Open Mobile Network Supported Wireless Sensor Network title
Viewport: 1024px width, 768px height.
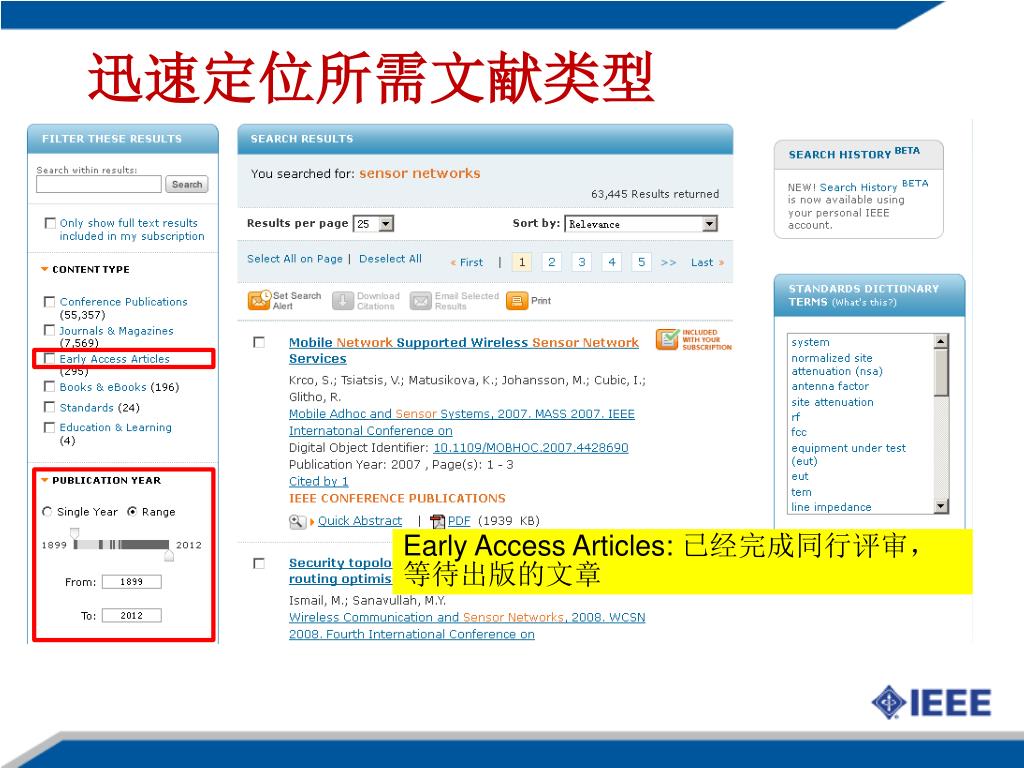[x=464, y=350]
